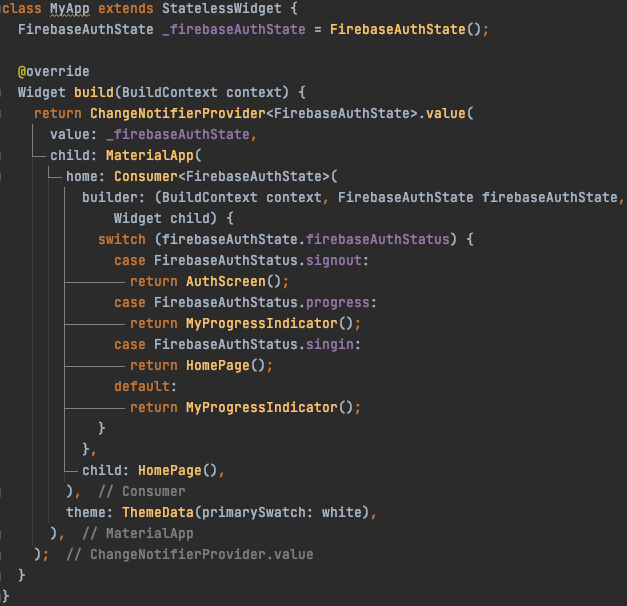Click the // ChangeNotifierProvider.value comment
This screenshot has height=606, width=627.
click(190, 554)
